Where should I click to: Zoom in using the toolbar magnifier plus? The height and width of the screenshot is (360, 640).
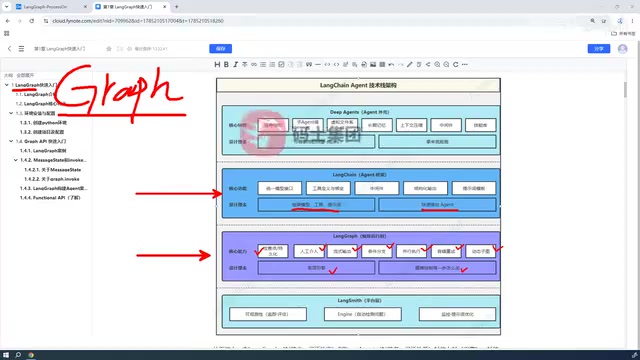pos(437,64)
